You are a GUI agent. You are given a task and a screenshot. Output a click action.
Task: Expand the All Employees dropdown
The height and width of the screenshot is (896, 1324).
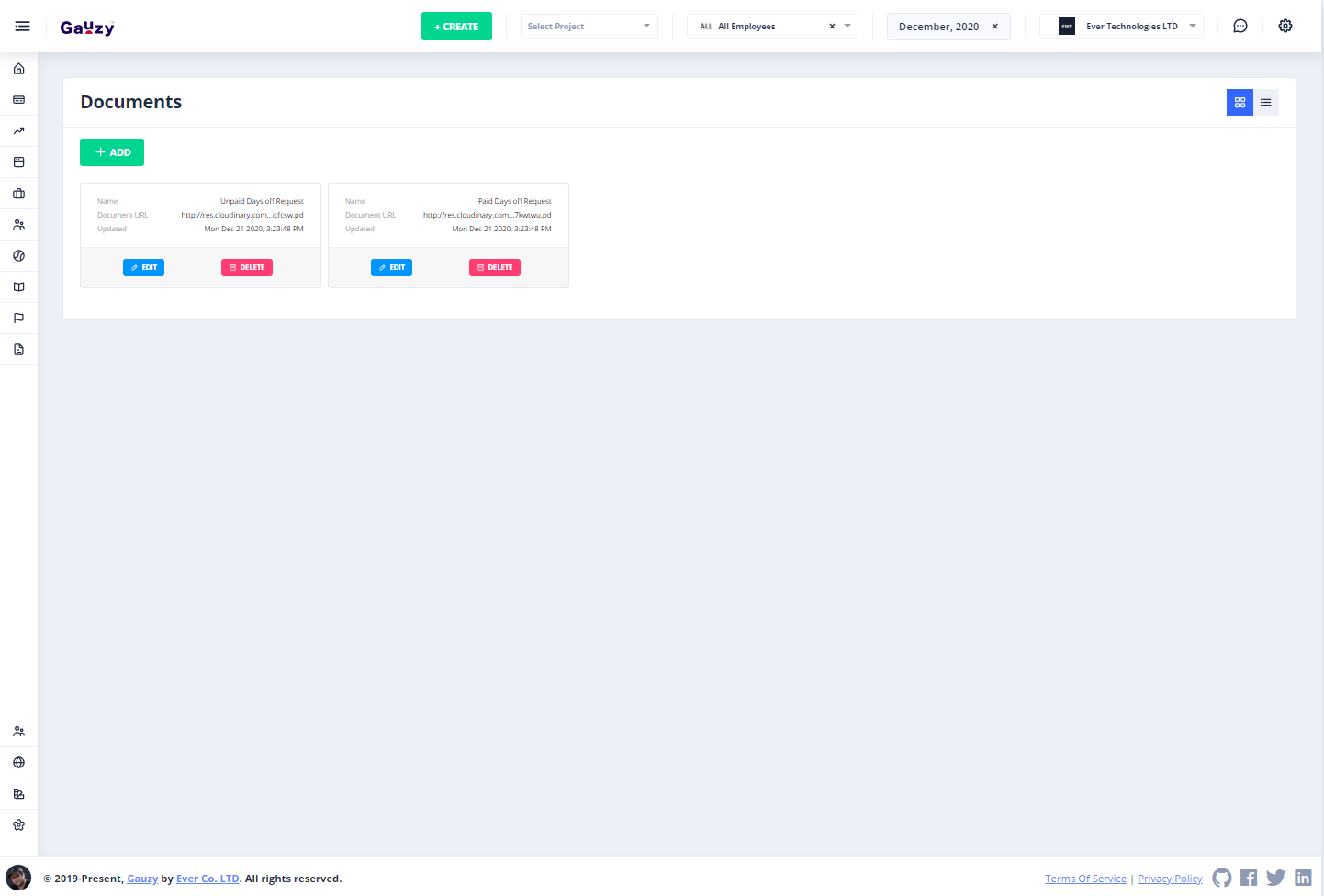click(847, 27)
